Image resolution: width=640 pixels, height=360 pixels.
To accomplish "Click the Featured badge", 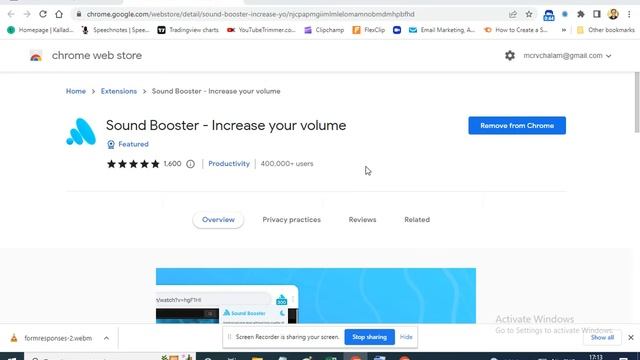I will point(128,144).
